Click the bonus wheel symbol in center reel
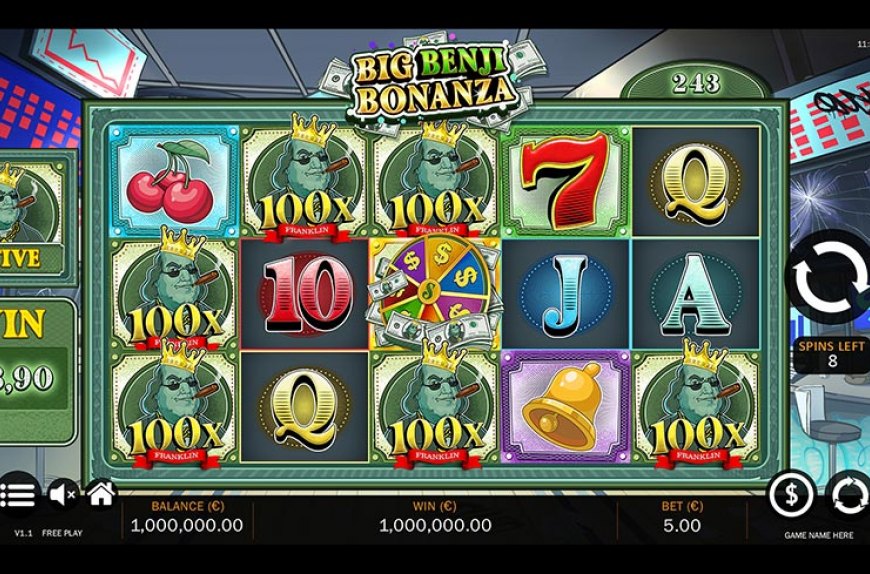Screen dimensions: 870x574 (435, 294)
